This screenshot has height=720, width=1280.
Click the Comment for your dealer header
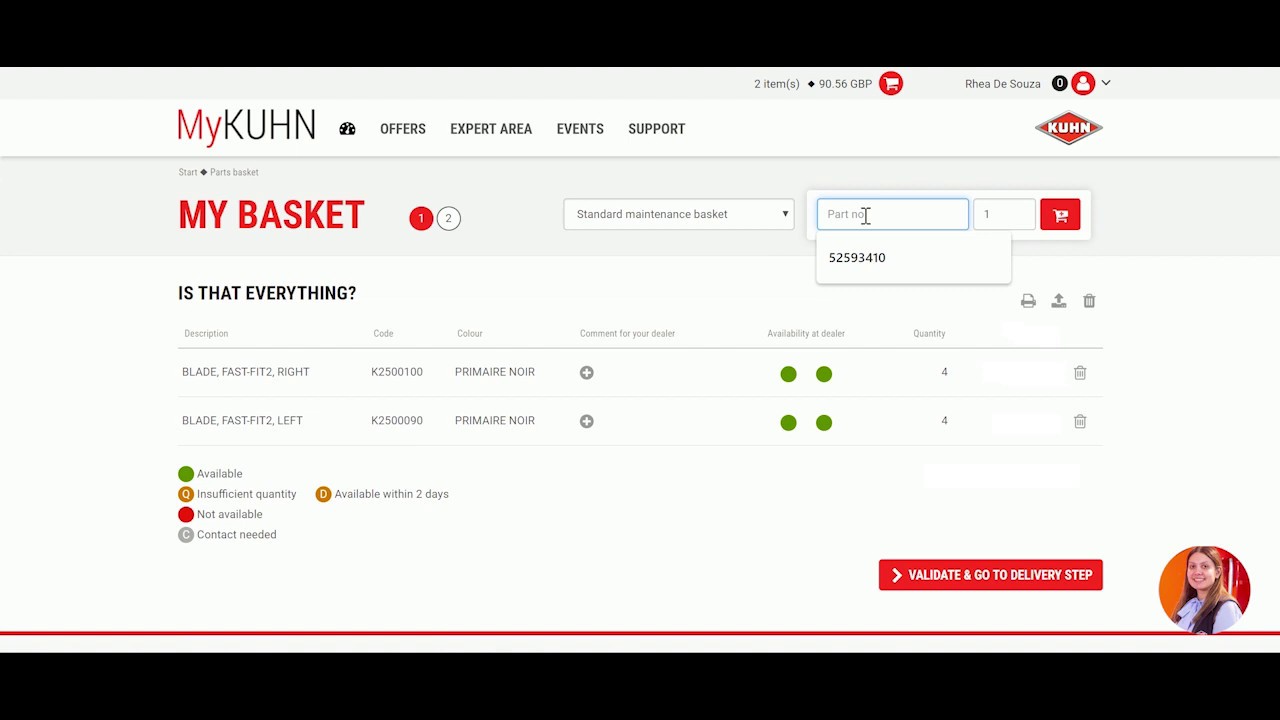pyautogui.click(x=627, y=334)
